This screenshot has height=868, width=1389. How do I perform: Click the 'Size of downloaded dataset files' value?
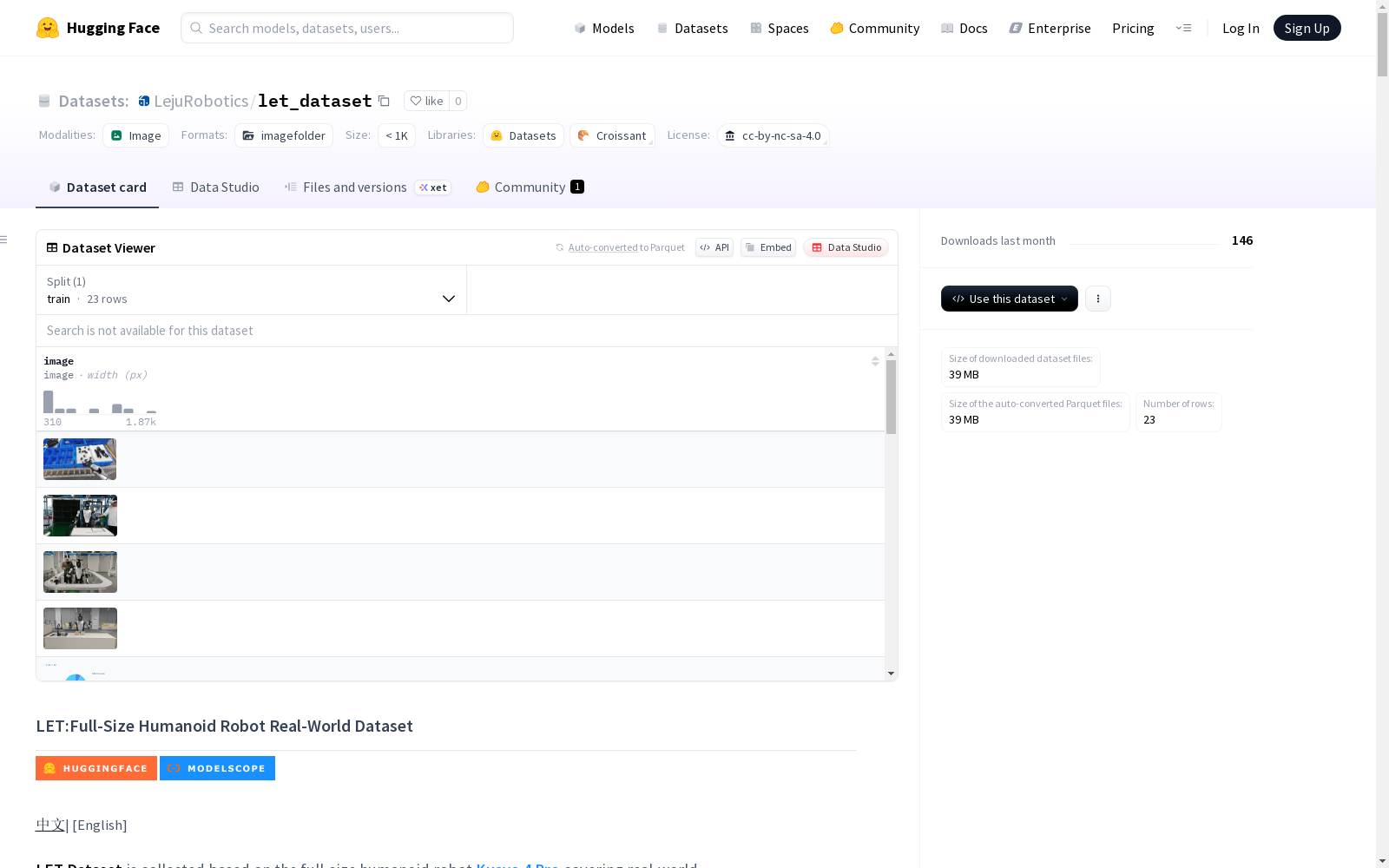pyautogui.click(x=964, y=375)
